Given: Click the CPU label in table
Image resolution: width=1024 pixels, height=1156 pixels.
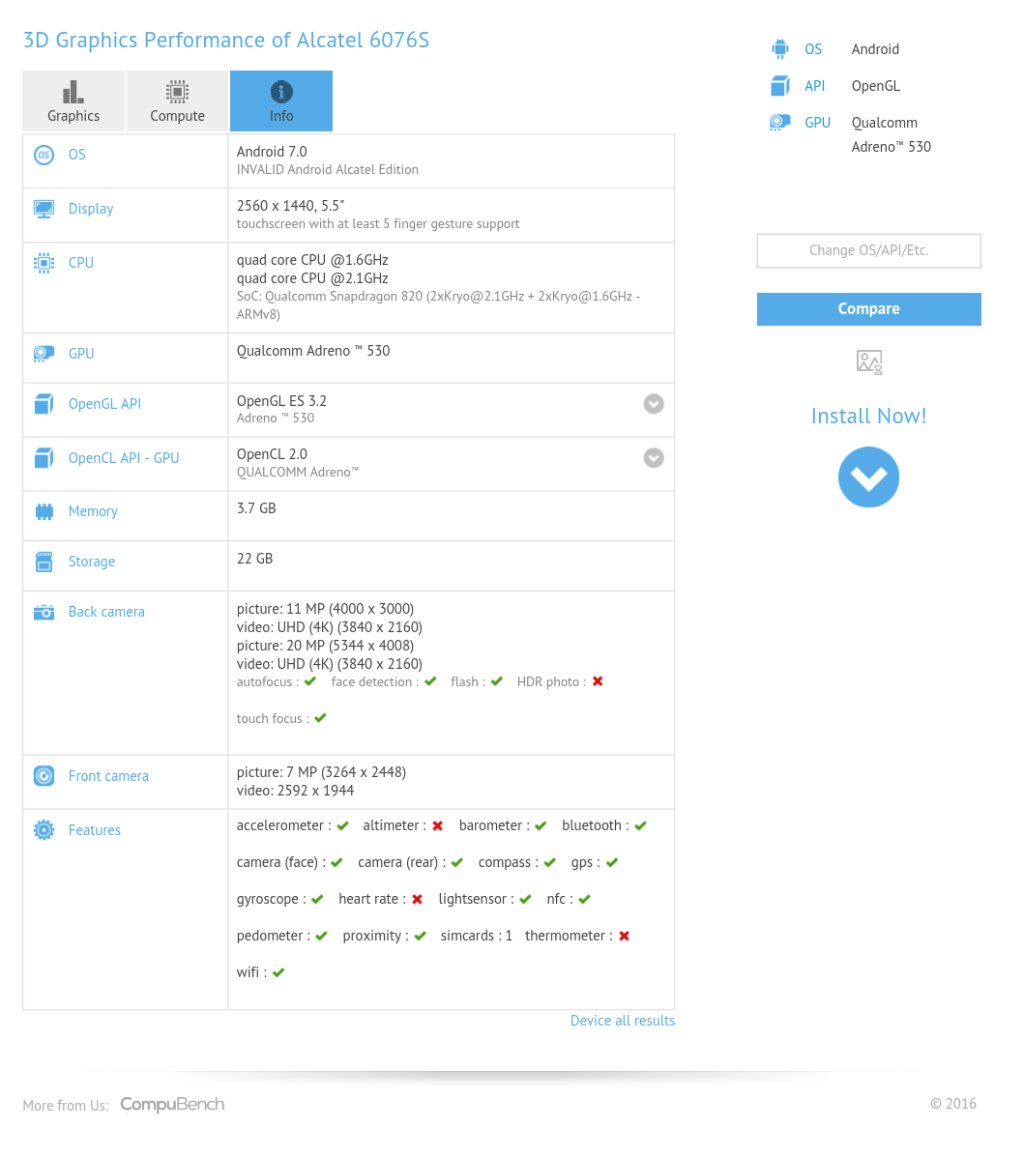Looking at the screenshot, I should click(x=81, y=262).
